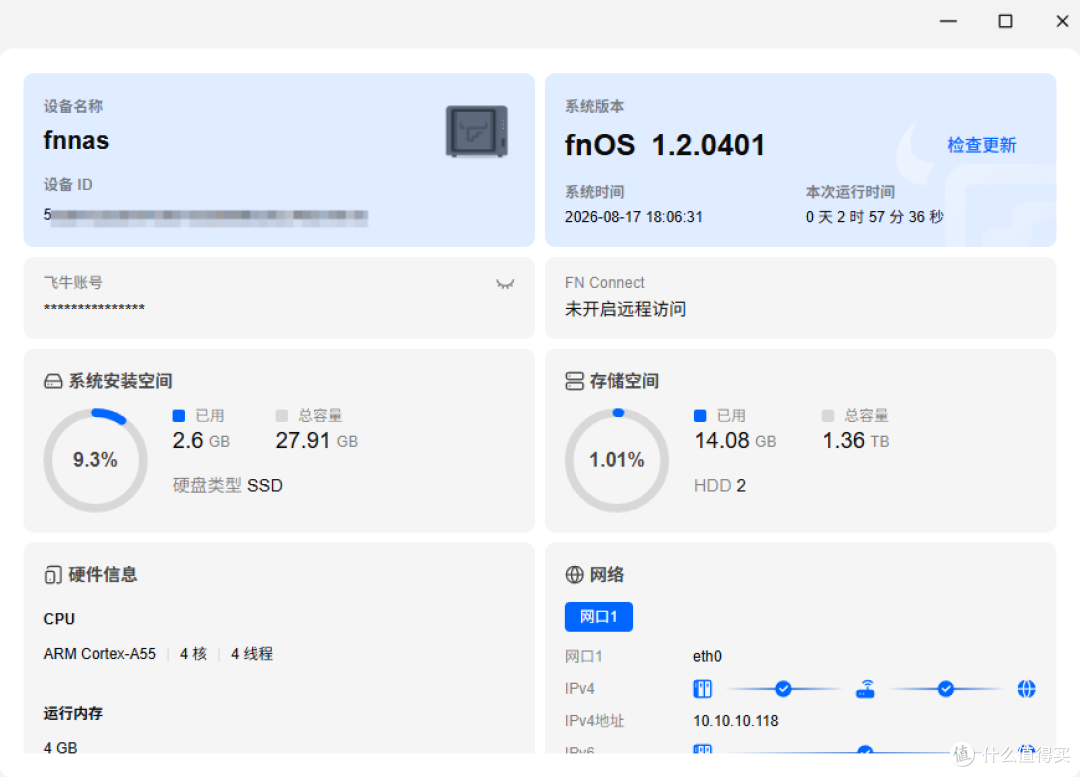The height and width of the screenshot is (777, 1080).
Task: Click the 存储空间 storage icon
Action: [x=574, y=381]
